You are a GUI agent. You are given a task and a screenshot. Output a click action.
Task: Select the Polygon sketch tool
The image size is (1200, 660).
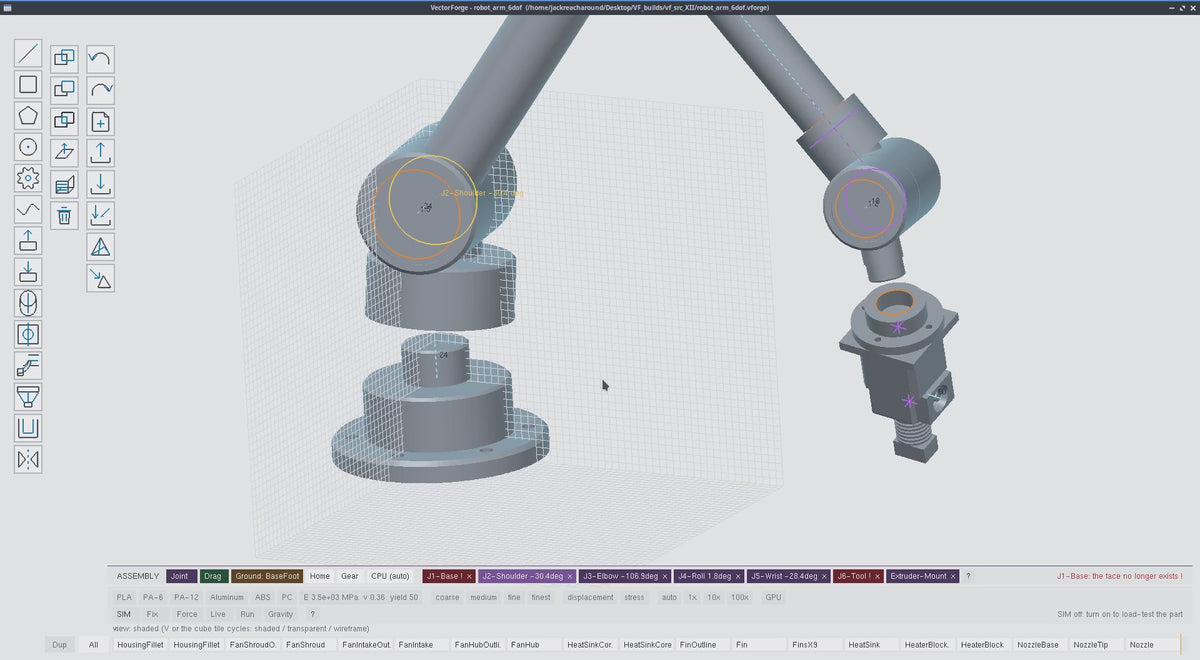point(28,116)
